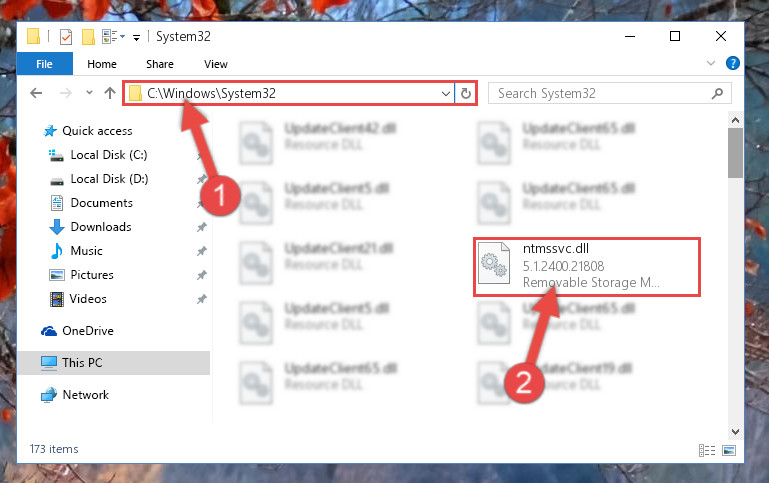
Task: Click the up one level arrow
Action: (x=110, y=93)
